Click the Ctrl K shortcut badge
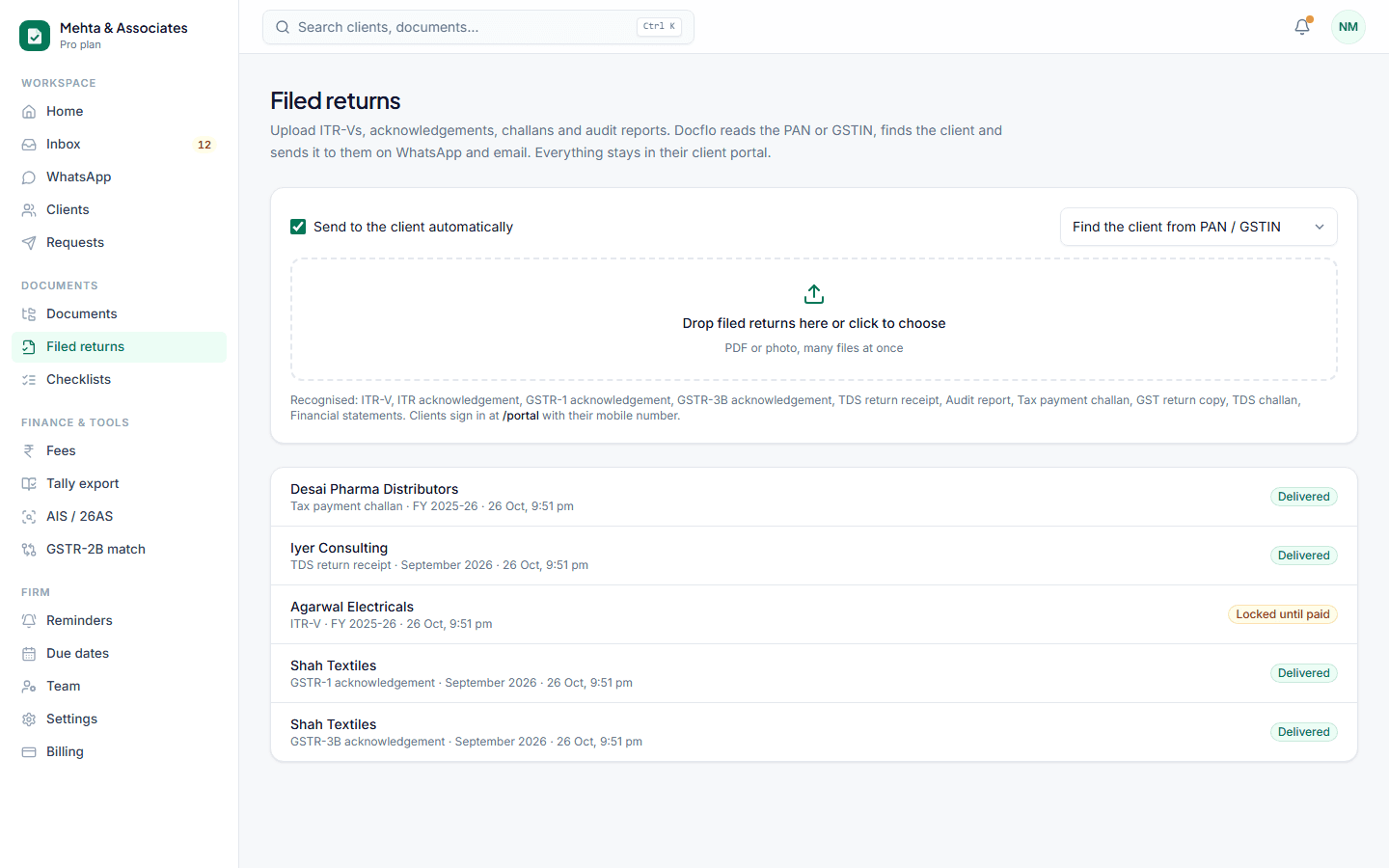This screenshot has width=1389, height=868. pos(660,27)
